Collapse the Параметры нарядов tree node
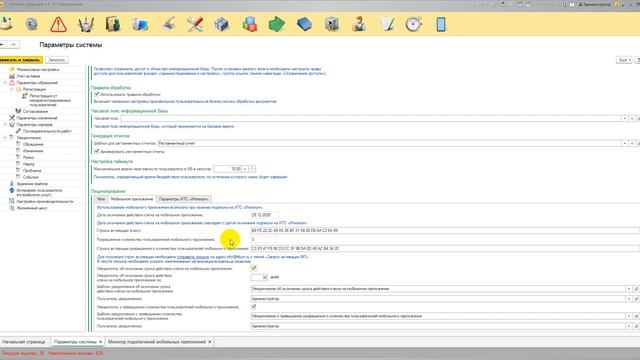The width and height of the screenshot is (640, 360). [5, 124]
